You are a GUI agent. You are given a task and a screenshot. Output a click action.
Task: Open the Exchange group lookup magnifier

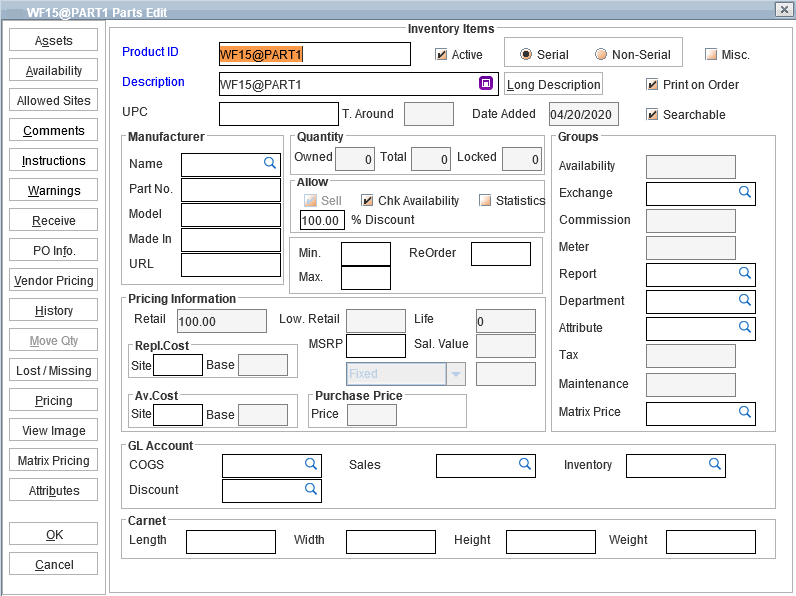tap(744, 192)
